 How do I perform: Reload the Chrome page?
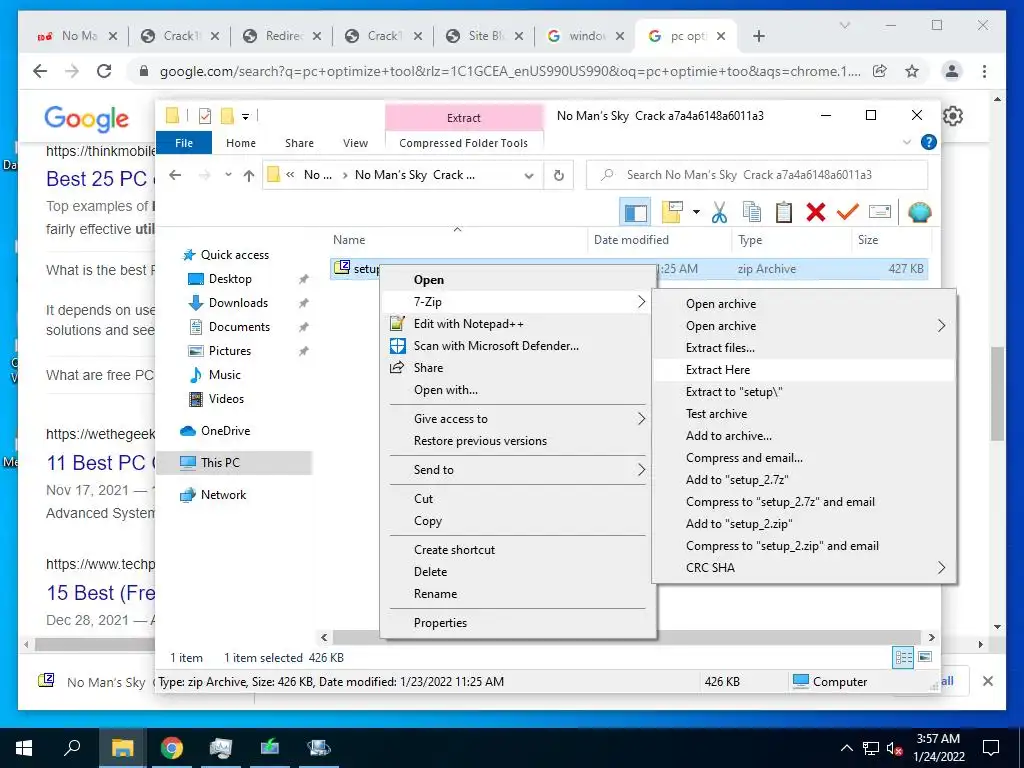point(104,71)
